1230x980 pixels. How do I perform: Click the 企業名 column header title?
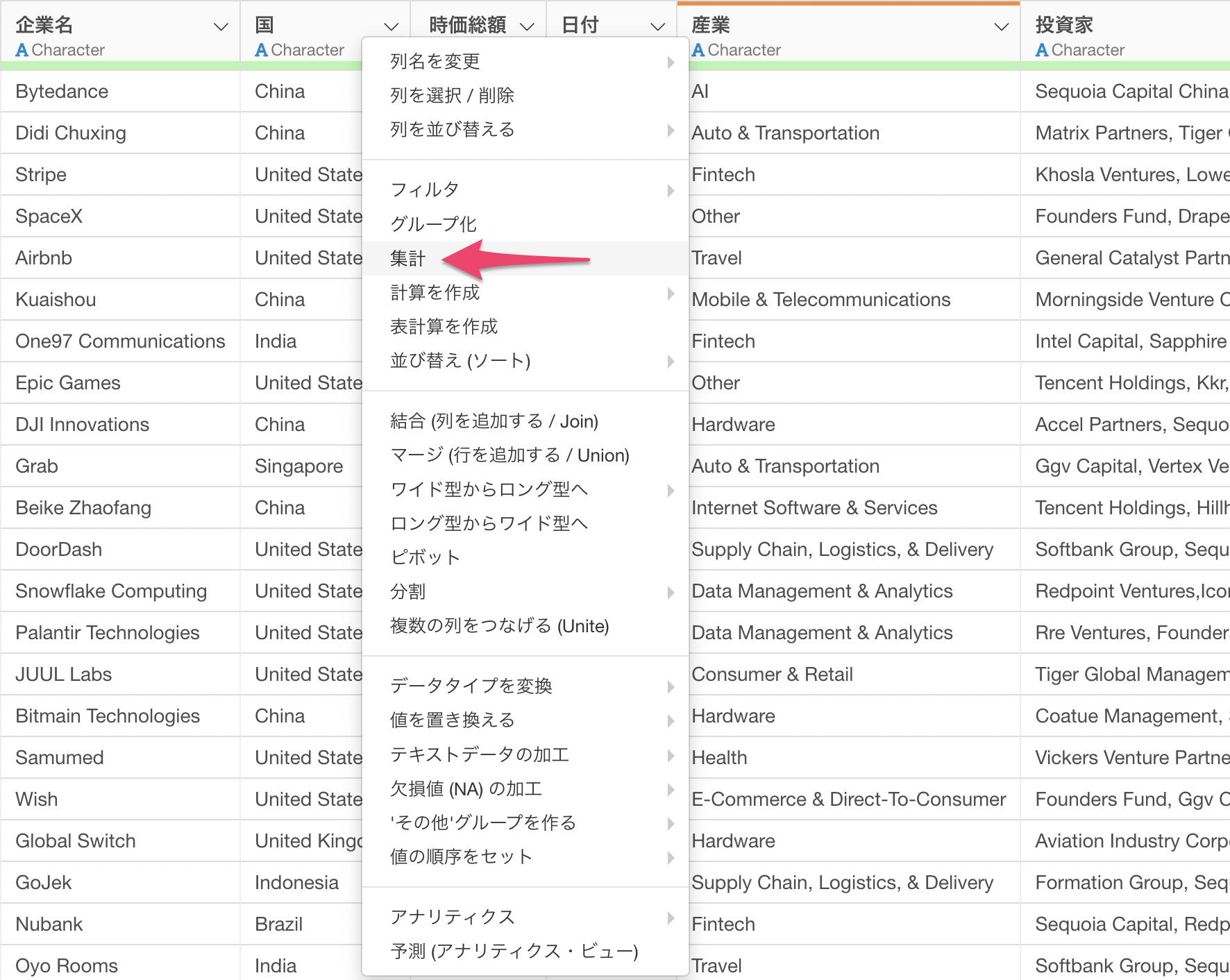coord(44,26)
